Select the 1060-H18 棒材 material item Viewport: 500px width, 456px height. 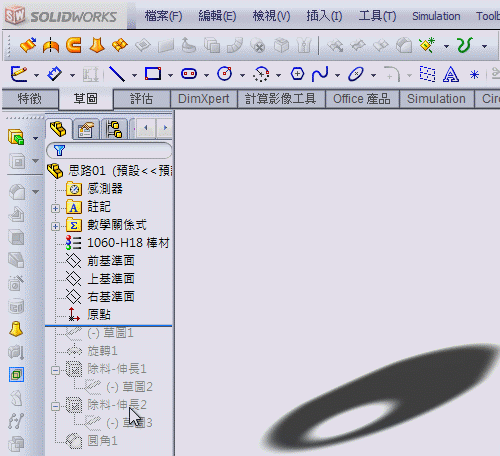117,243
